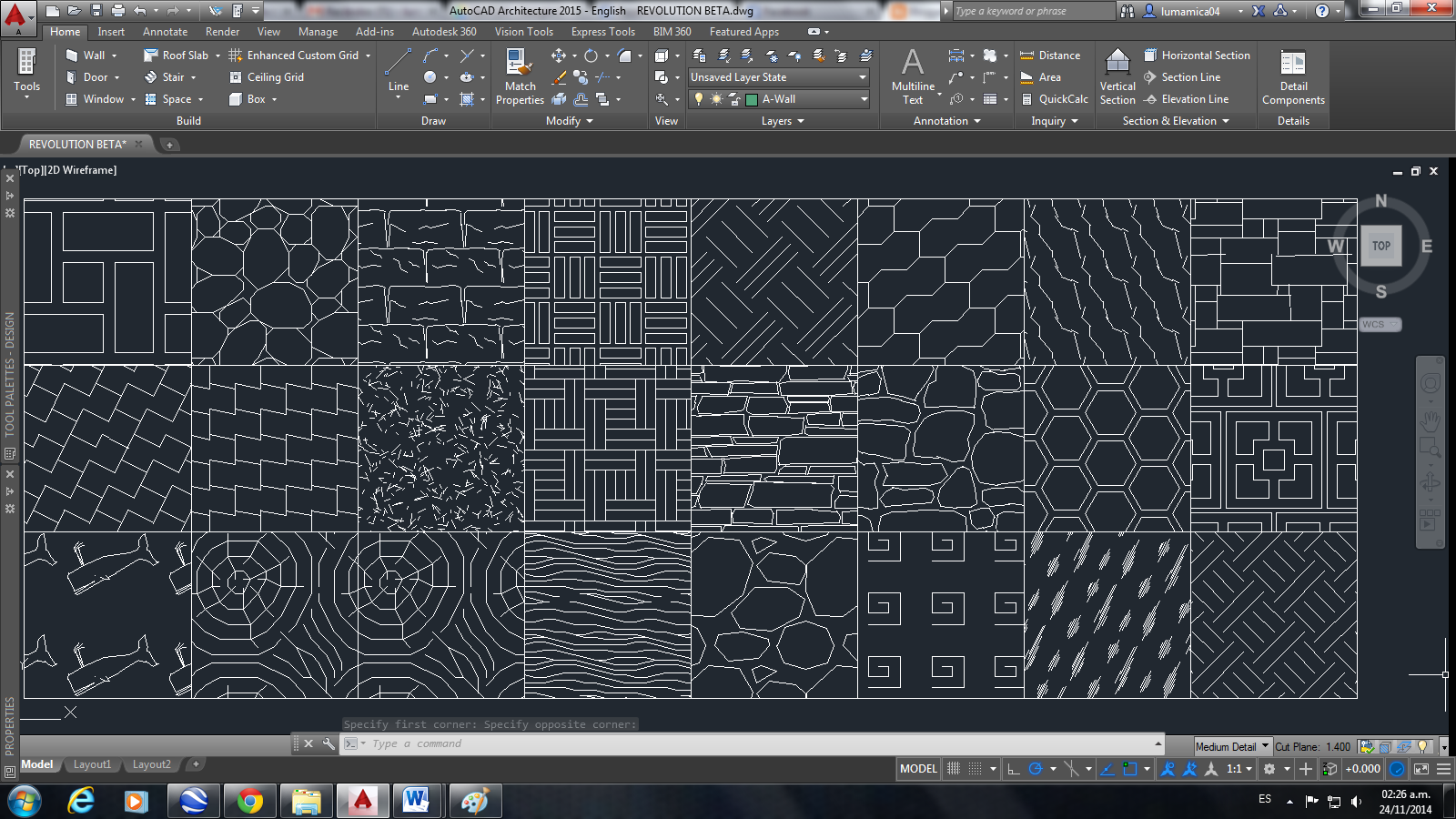Image resolution: width=1456 pixels, height=819 pixels.
Task: Toggle the A-Wall layer lock
Action: tap(733, 100)
